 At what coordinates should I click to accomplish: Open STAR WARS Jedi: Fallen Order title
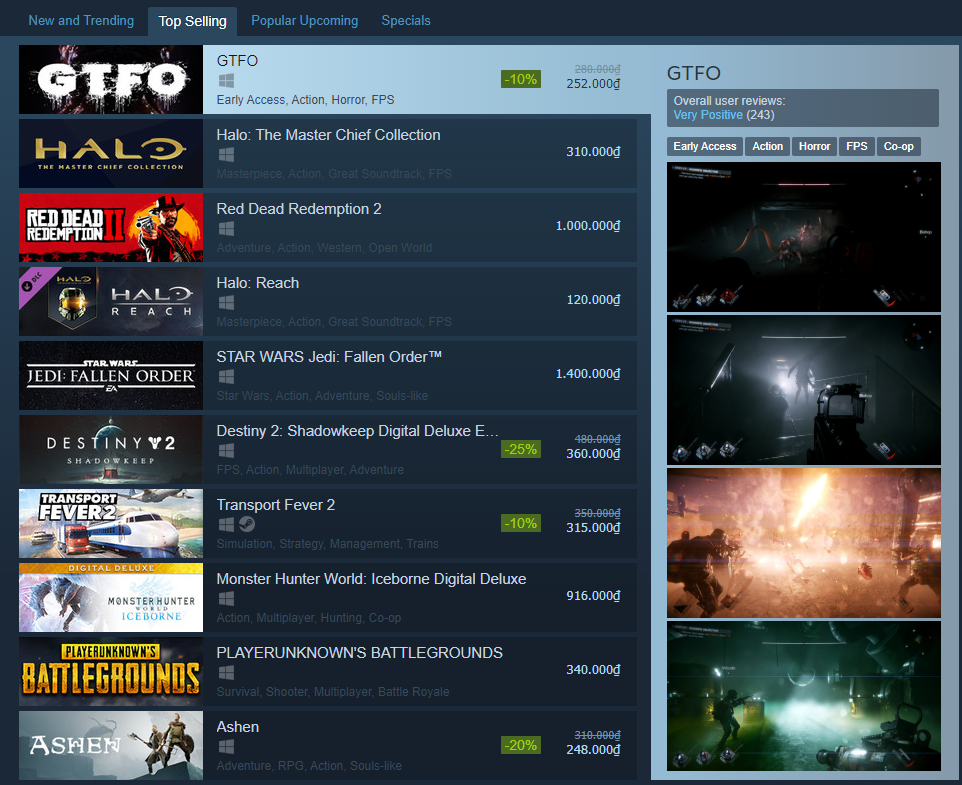coord(329,357)
